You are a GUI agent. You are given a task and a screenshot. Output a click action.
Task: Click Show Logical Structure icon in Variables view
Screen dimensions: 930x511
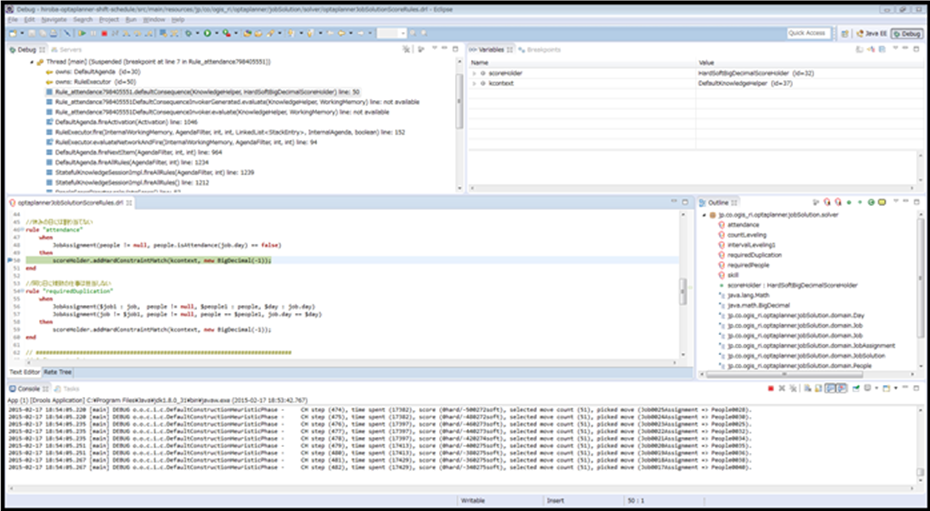point(871,49)
